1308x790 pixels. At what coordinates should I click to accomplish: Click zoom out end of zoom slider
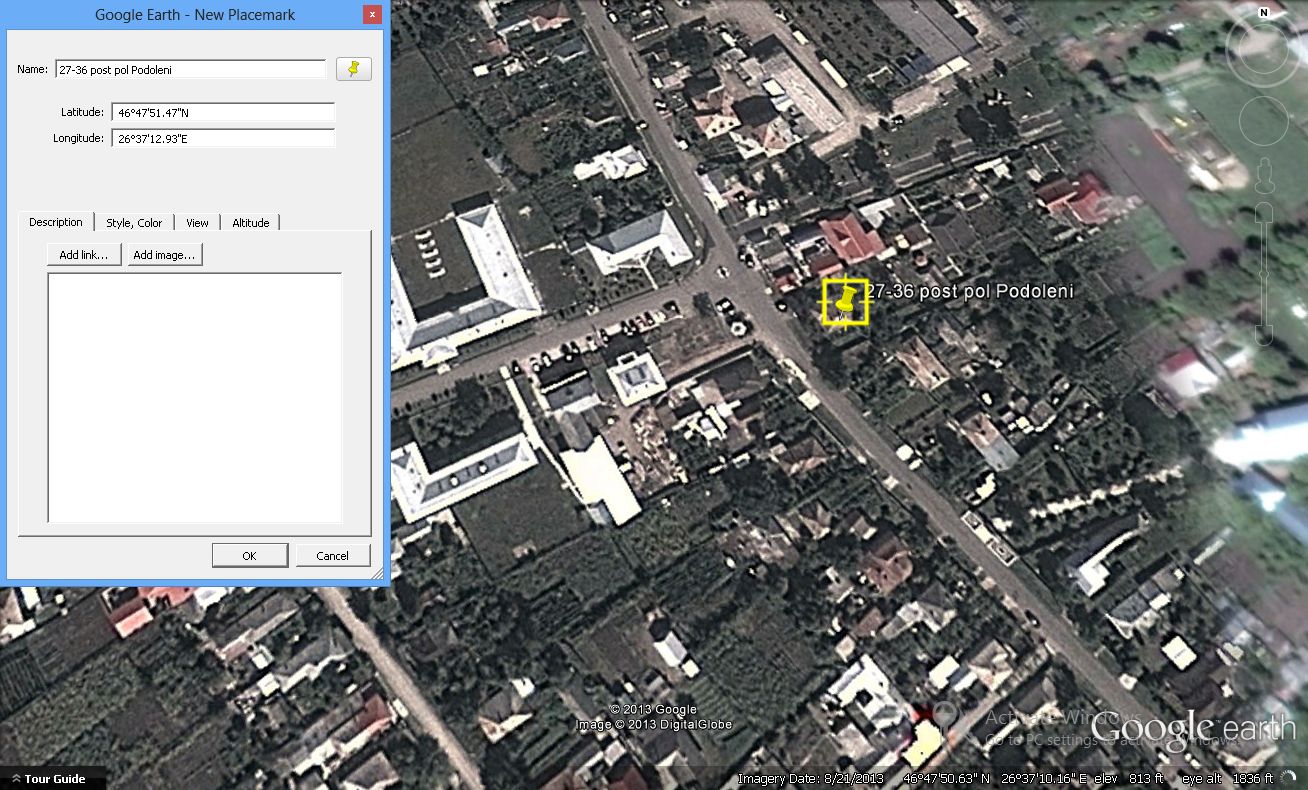click(1264, 336)
